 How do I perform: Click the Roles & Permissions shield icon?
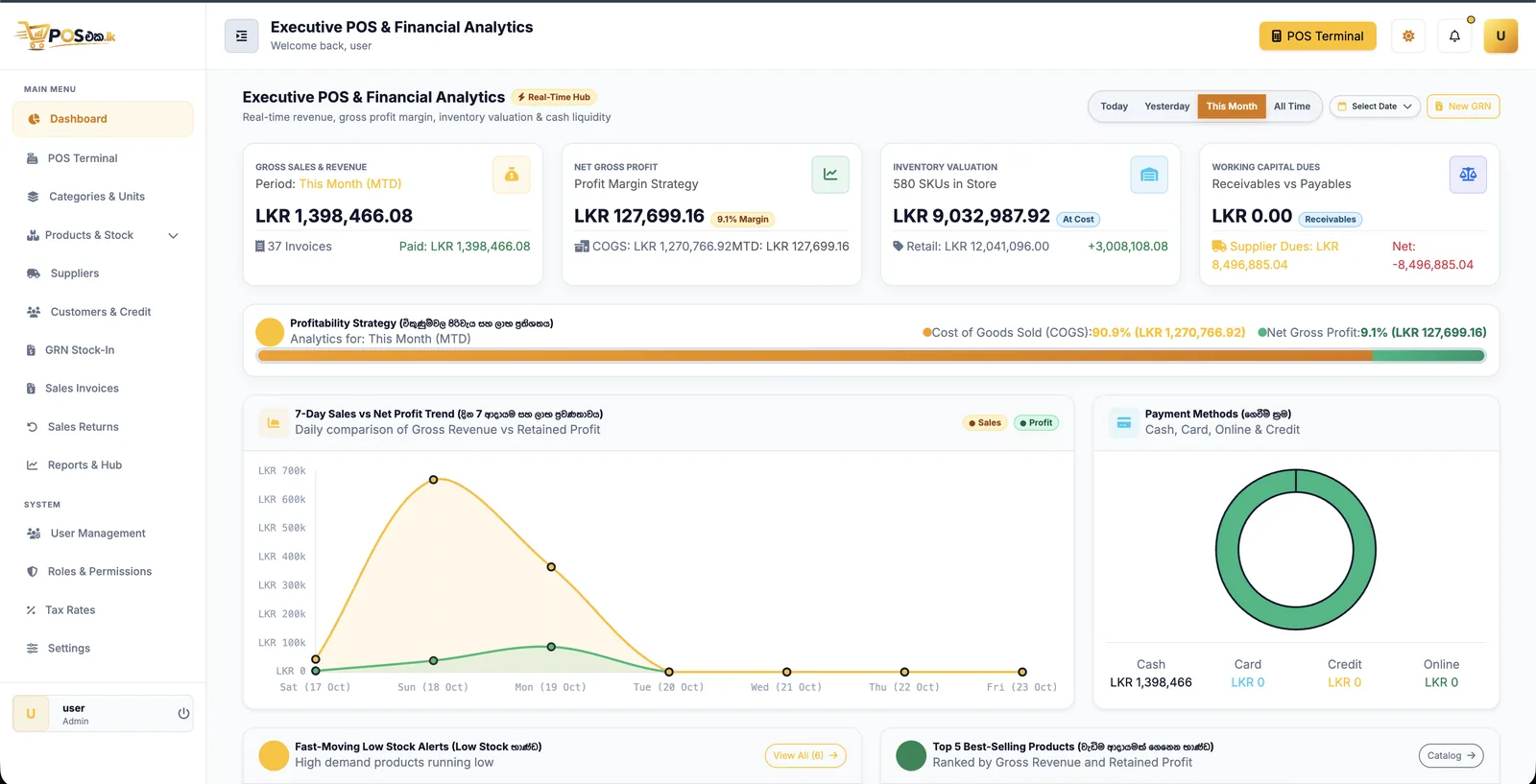[32, 572]
